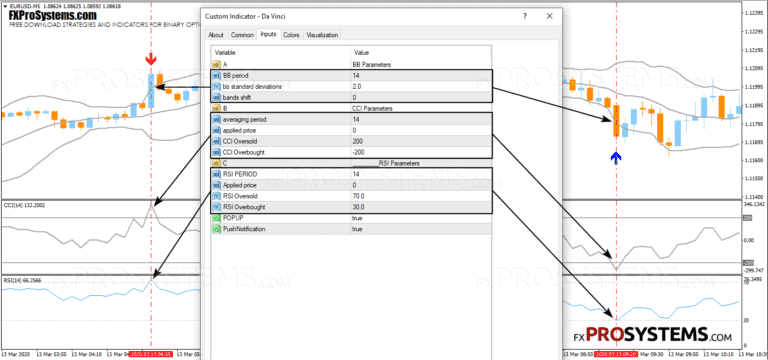Toggle the PushNotification true value
The height and width of the screenshot is (360, 768).
pos(420,229)
